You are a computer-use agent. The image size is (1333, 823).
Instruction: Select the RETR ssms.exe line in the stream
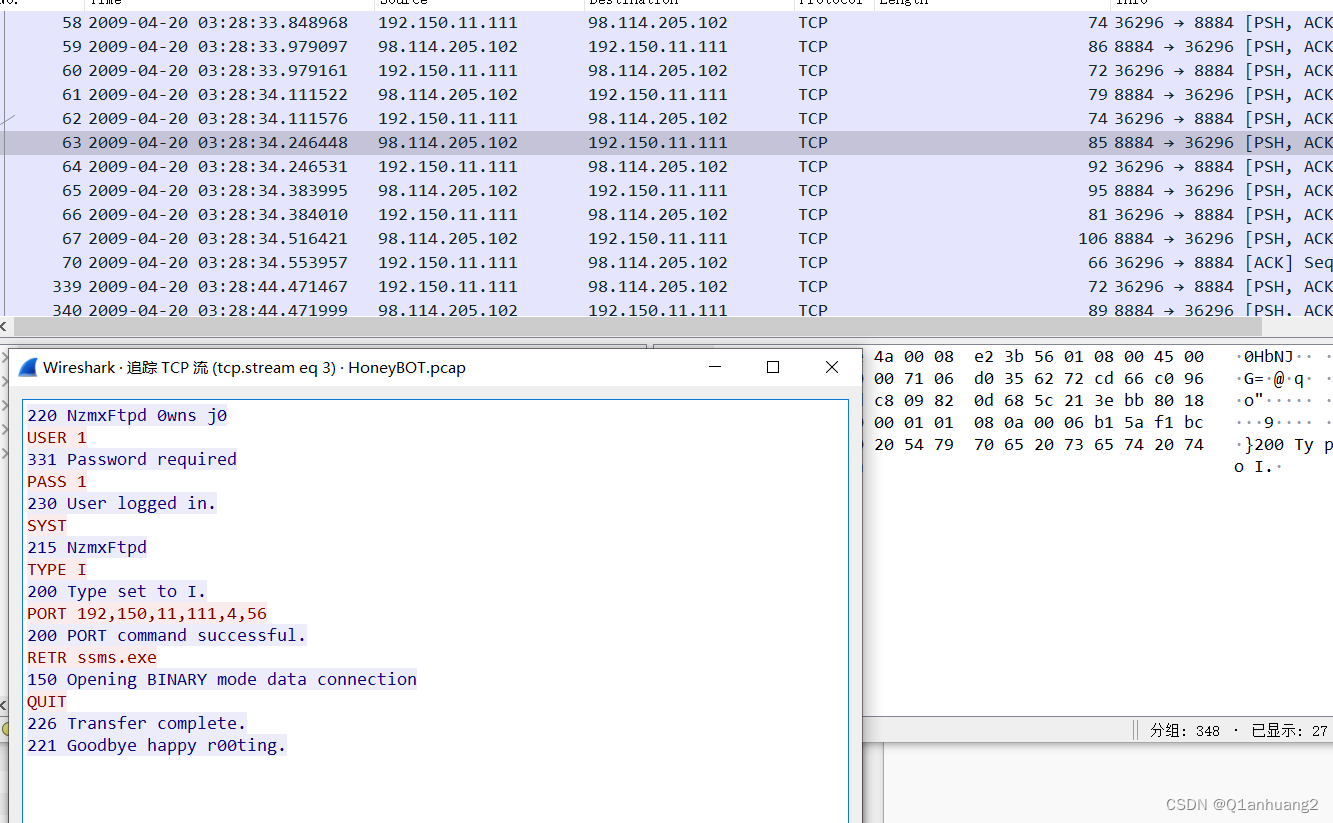[92, 657]
